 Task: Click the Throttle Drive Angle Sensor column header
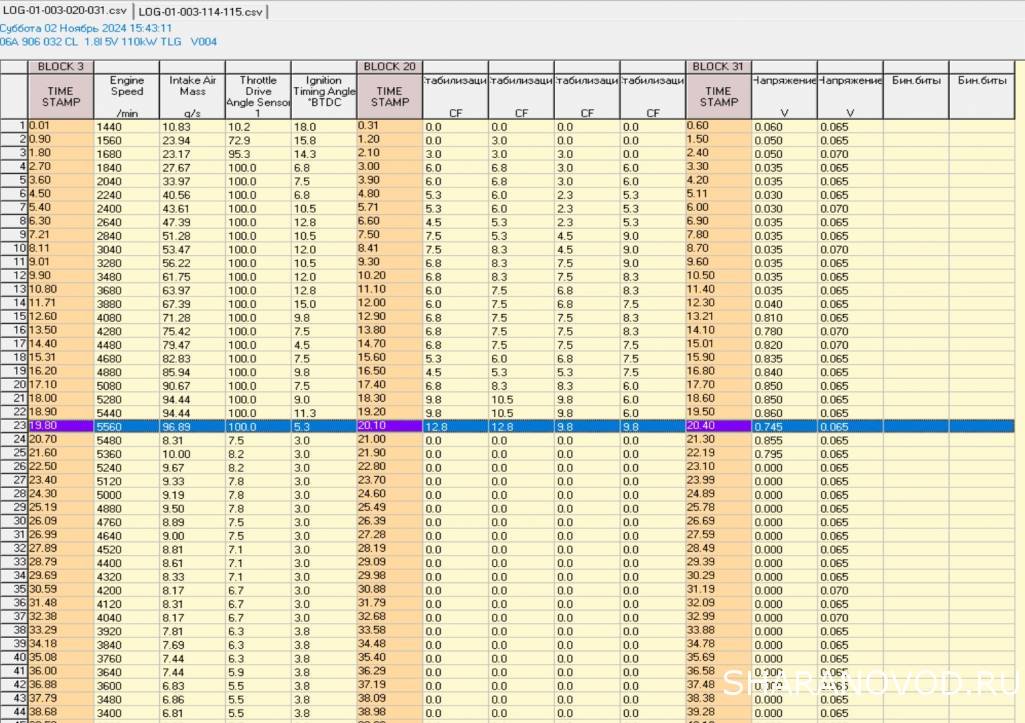pos(258,95)
